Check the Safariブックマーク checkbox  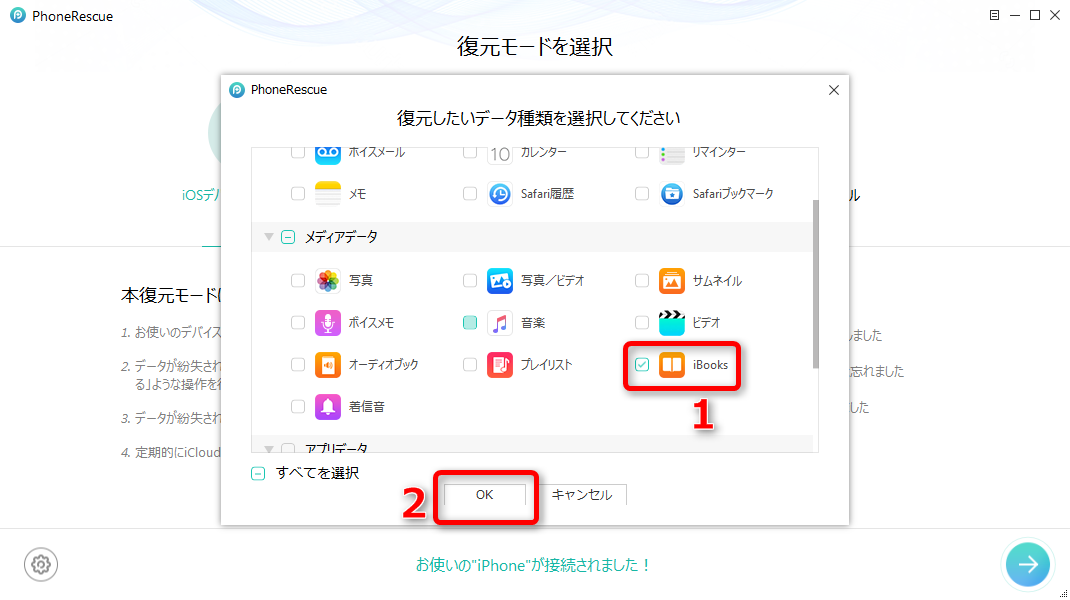[x=641, y=194]
